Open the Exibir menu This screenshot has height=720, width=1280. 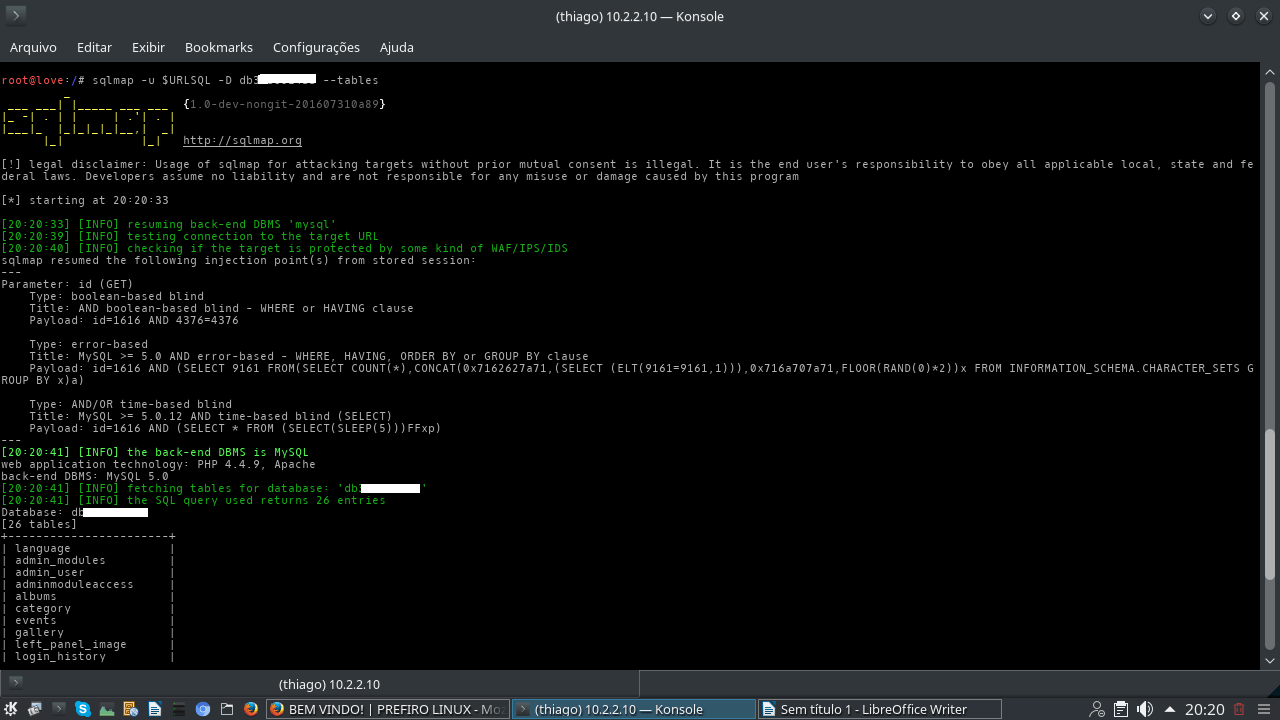click(148, 47)
